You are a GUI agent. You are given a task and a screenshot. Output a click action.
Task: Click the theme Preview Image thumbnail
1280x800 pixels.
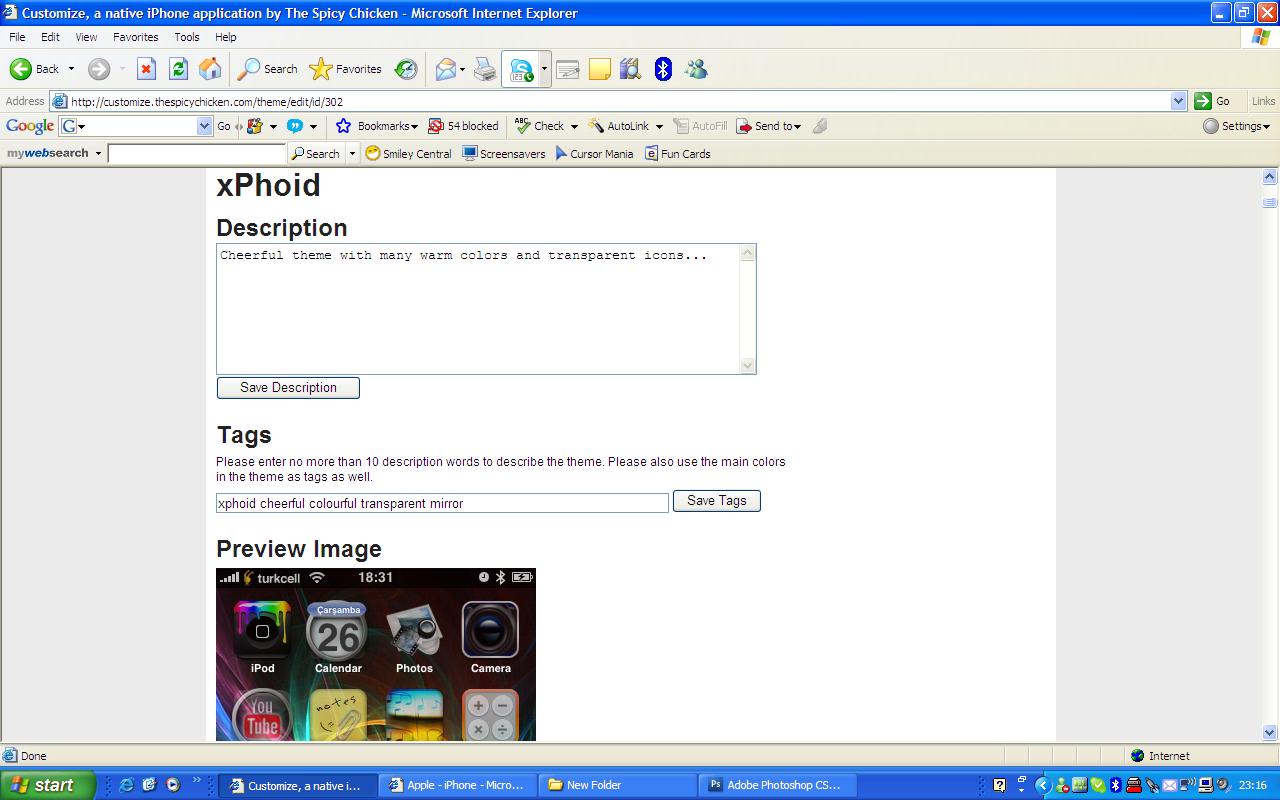pyautogui.click(x=376, y=655)
